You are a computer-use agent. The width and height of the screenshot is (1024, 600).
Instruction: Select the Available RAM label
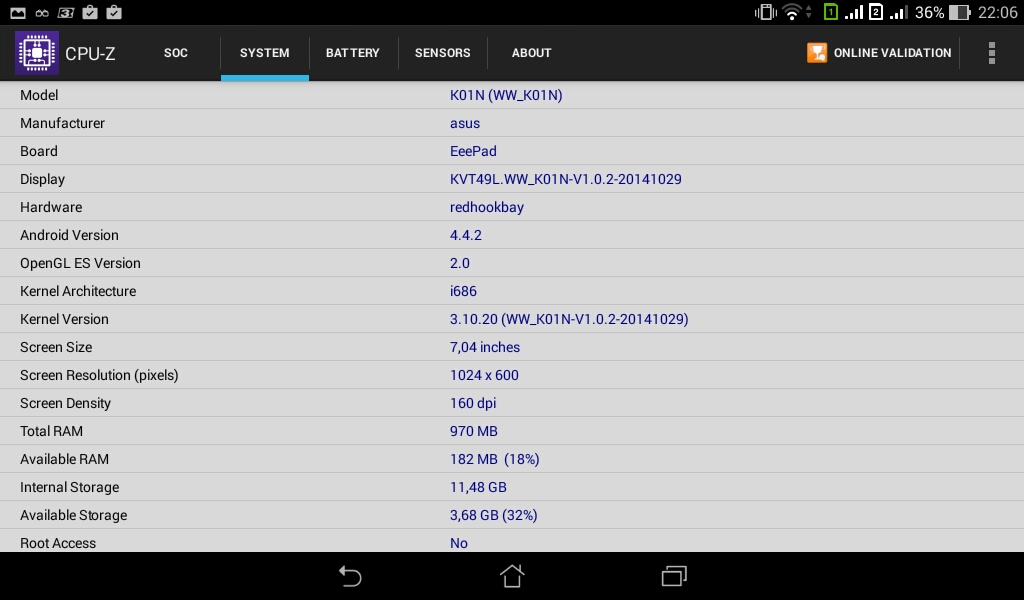(x=65, y=460)
